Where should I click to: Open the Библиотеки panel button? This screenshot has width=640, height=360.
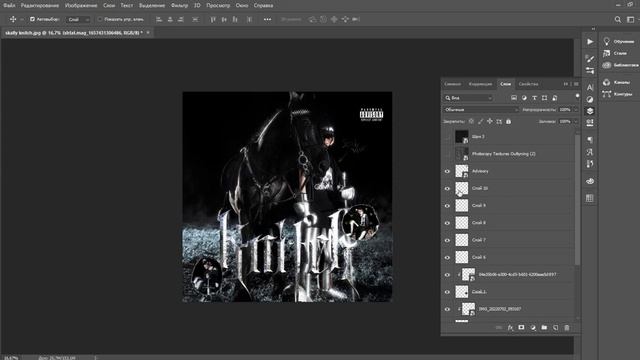point(620,65)
